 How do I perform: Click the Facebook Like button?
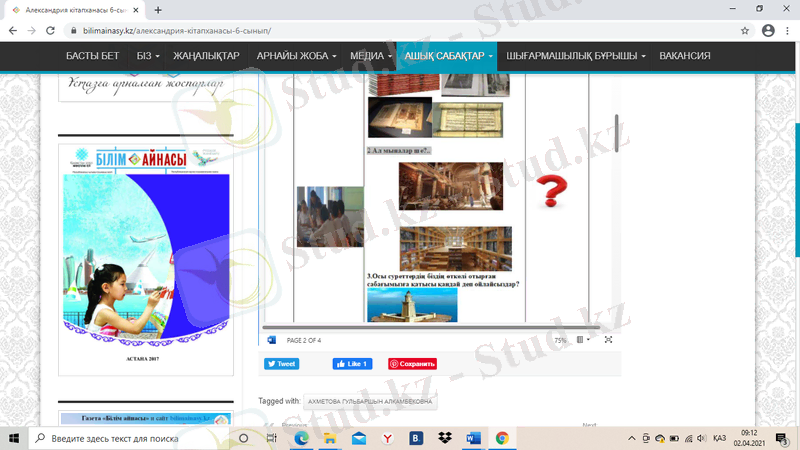(x=352, y=364)
